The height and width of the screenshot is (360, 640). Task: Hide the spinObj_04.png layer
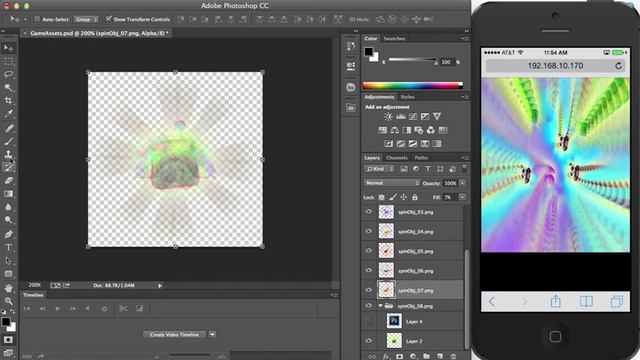[x=369, y=231]
